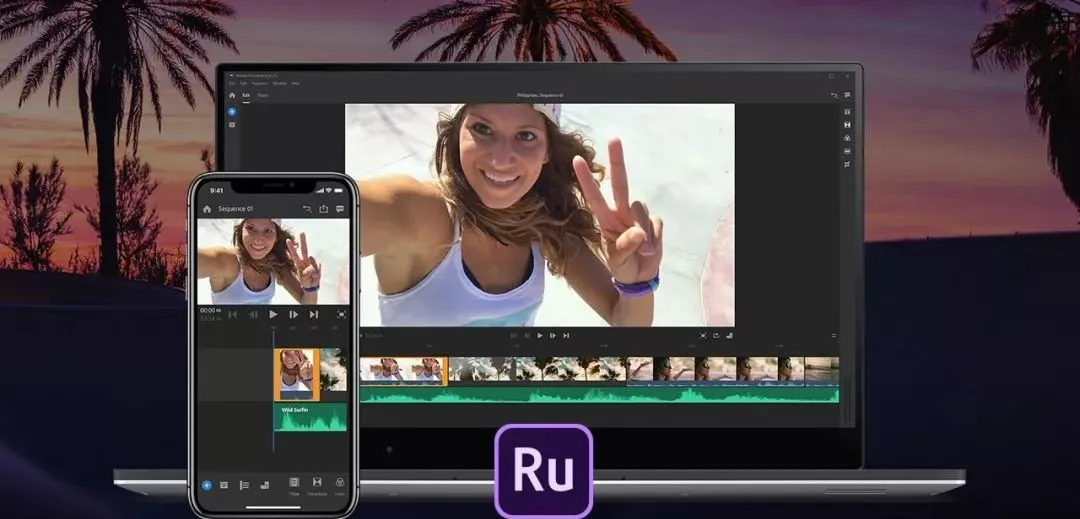
Task: Open the File menu in laptop app
Action: pyautogui.click(x=232, y=83)
